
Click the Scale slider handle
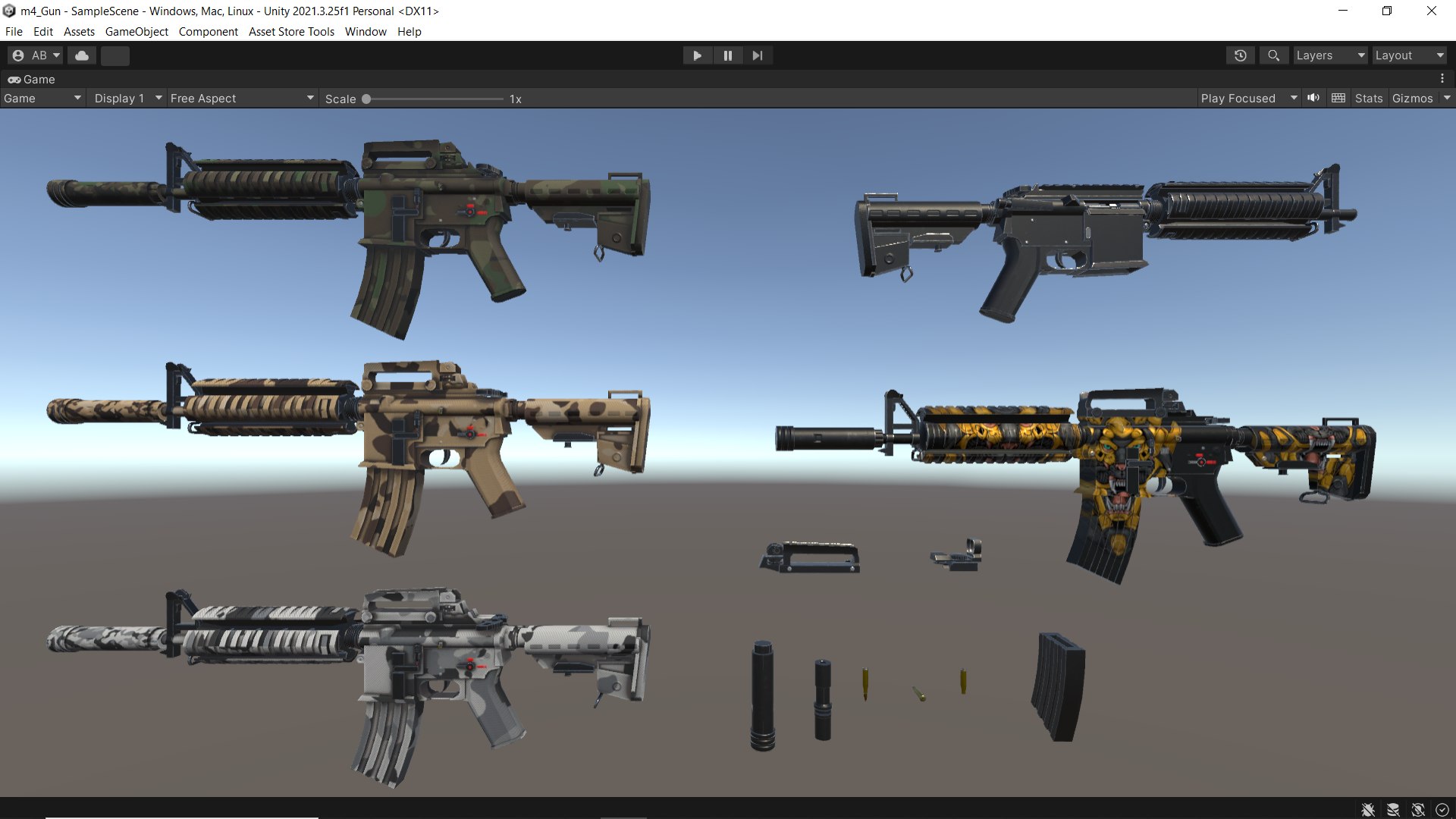click(x=366, y=99)
